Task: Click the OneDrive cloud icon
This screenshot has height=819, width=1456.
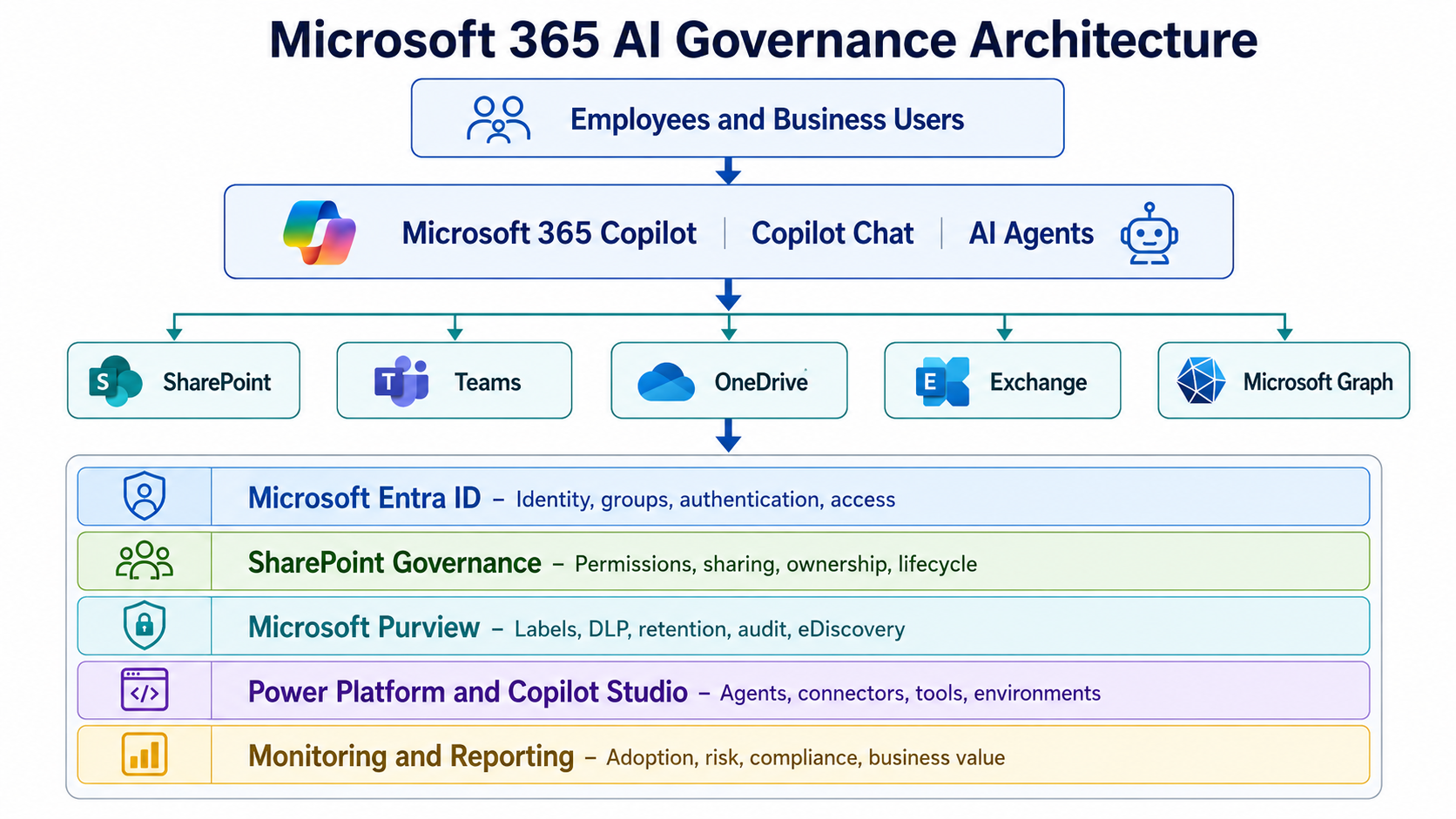Action: pos(666,382)
